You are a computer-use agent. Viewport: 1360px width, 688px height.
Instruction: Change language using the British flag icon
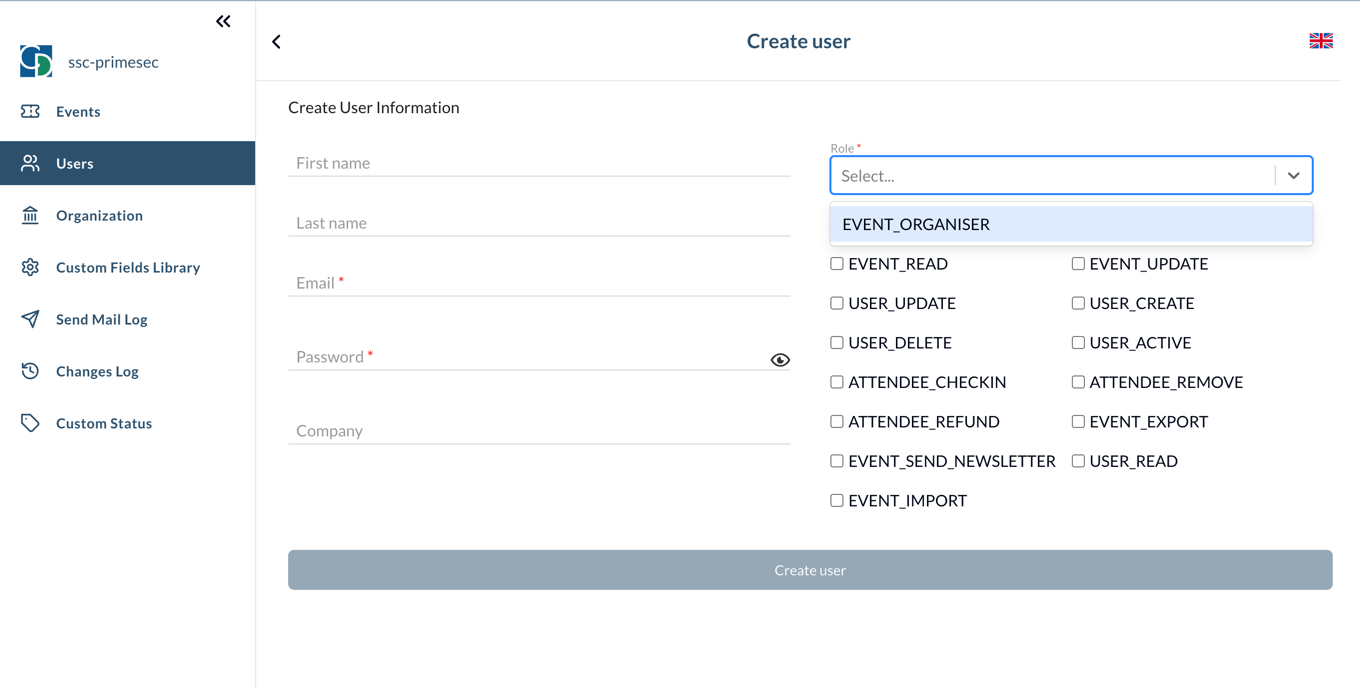click(1321, 40)
